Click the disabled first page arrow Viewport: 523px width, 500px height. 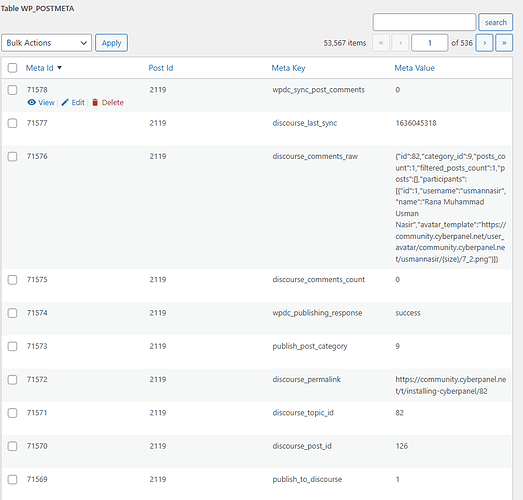(381, 43)
